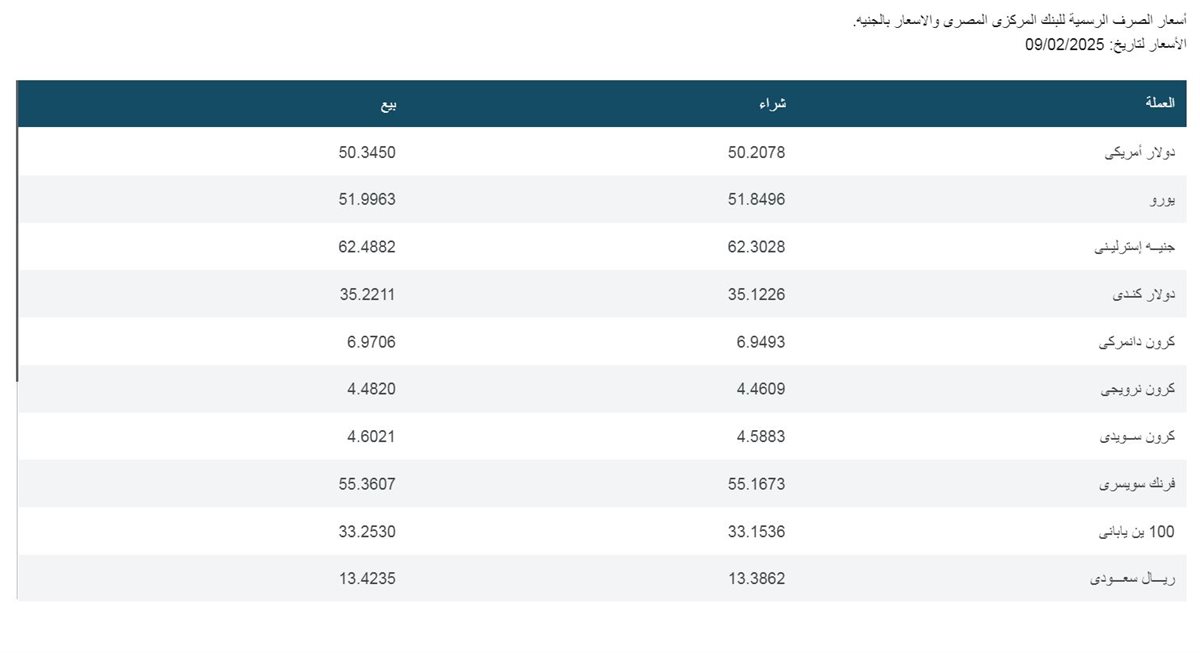Click the US dollar sell rate 50.3450

tap(367, 152)
